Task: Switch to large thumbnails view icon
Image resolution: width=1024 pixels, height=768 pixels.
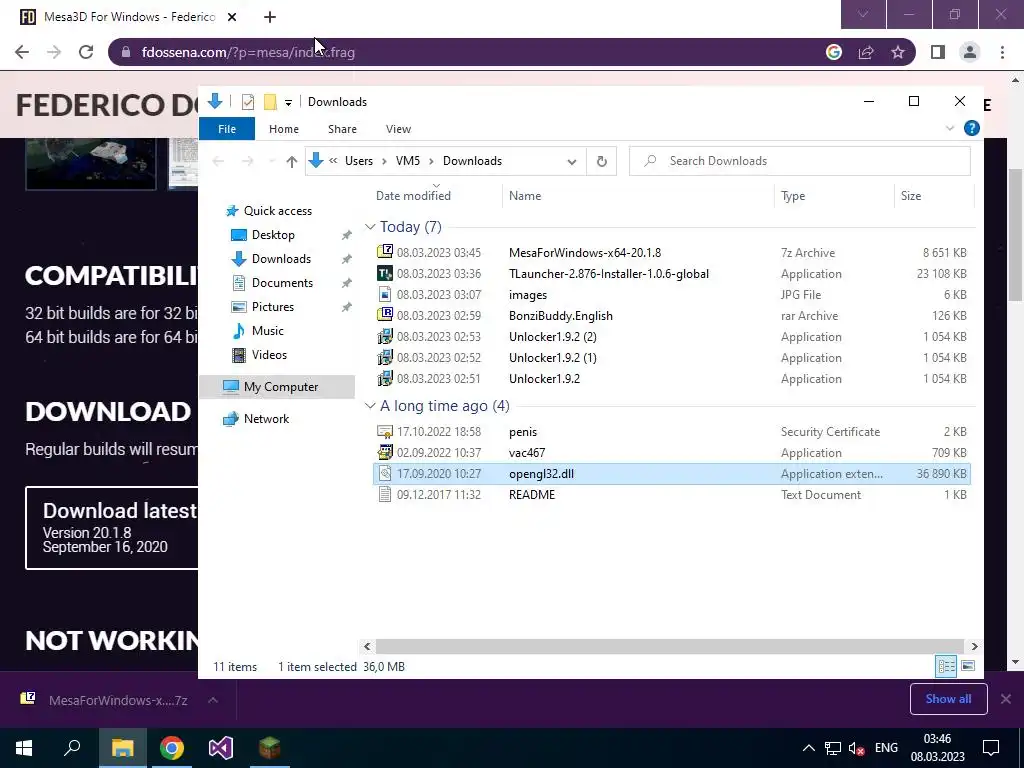Action: (968, 665)
